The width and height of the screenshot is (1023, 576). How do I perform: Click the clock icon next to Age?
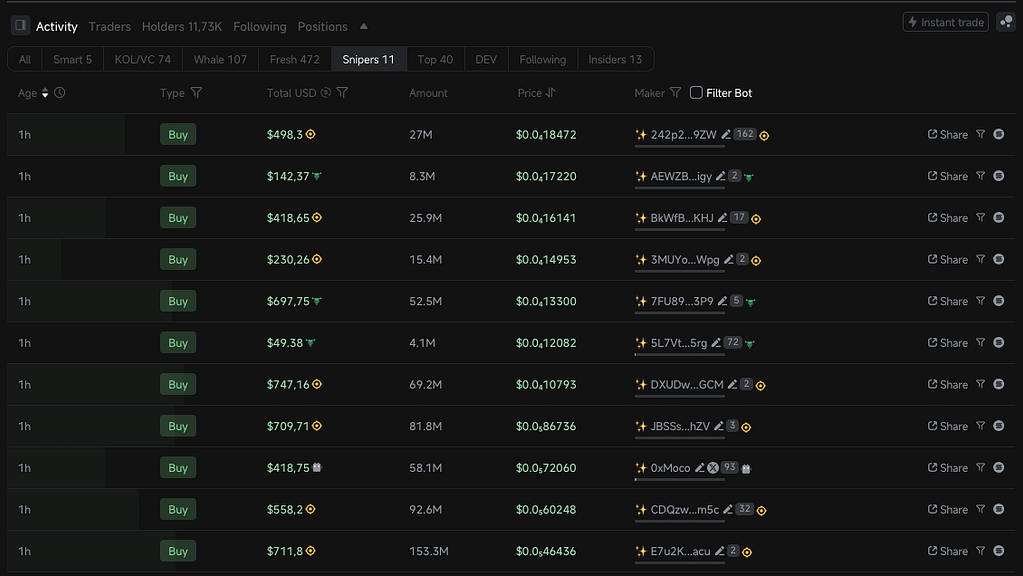pos(60,93)
